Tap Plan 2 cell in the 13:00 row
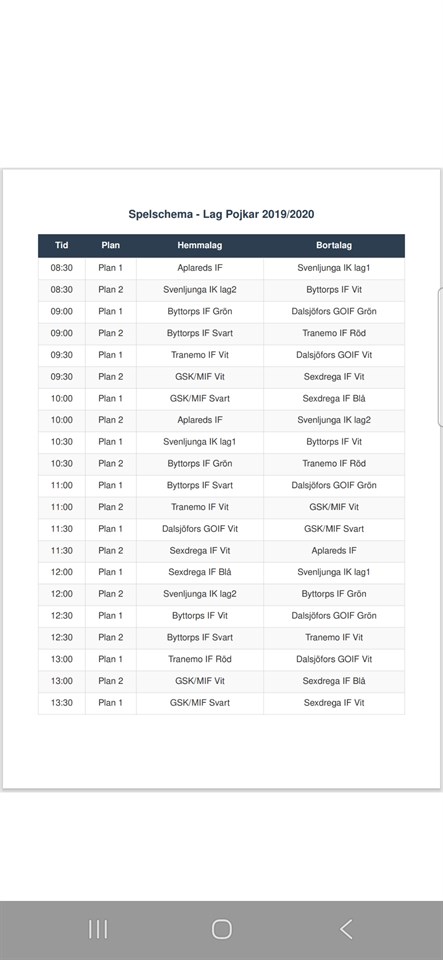This screenshot has height=960, width=443. coord(111,681)
